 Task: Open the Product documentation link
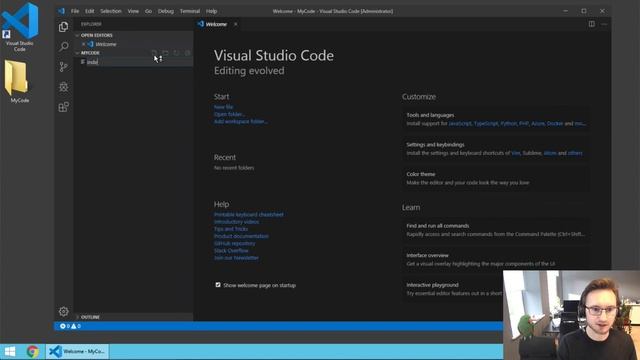(241, 236)
